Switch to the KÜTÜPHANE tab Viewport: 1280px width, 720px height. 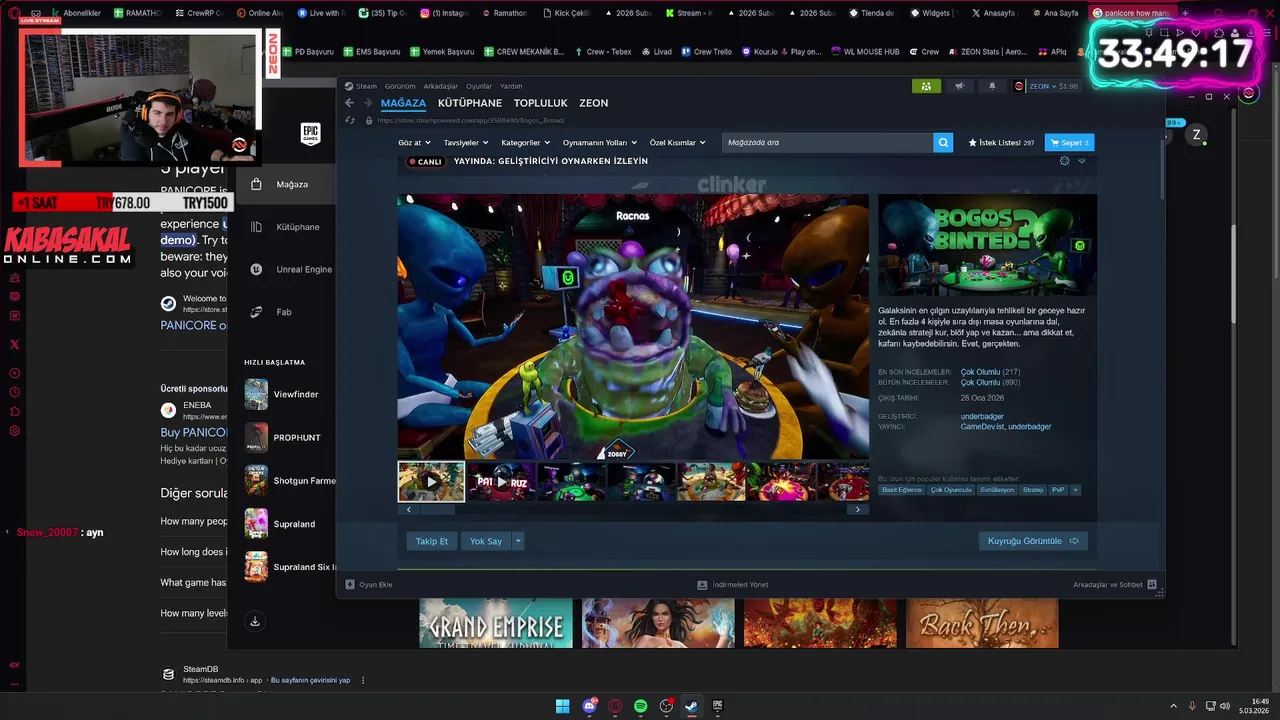pos(470,103)
